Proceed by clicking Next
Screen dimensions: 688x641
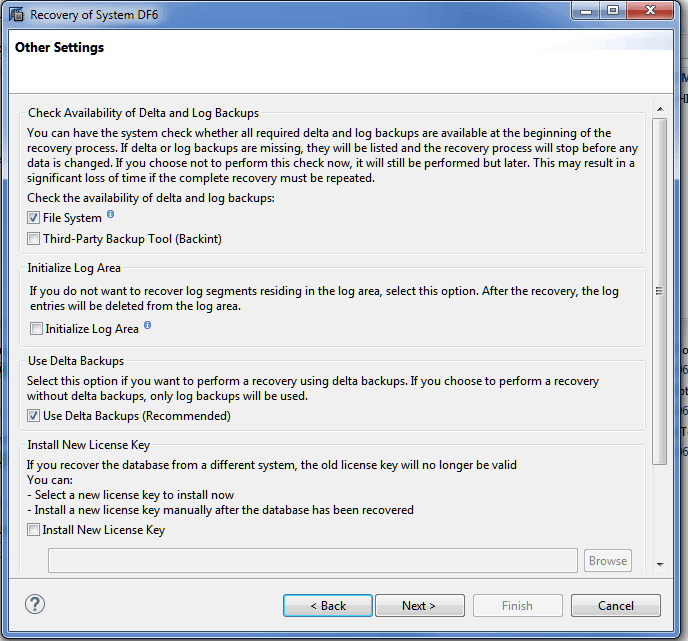[419, 605]
